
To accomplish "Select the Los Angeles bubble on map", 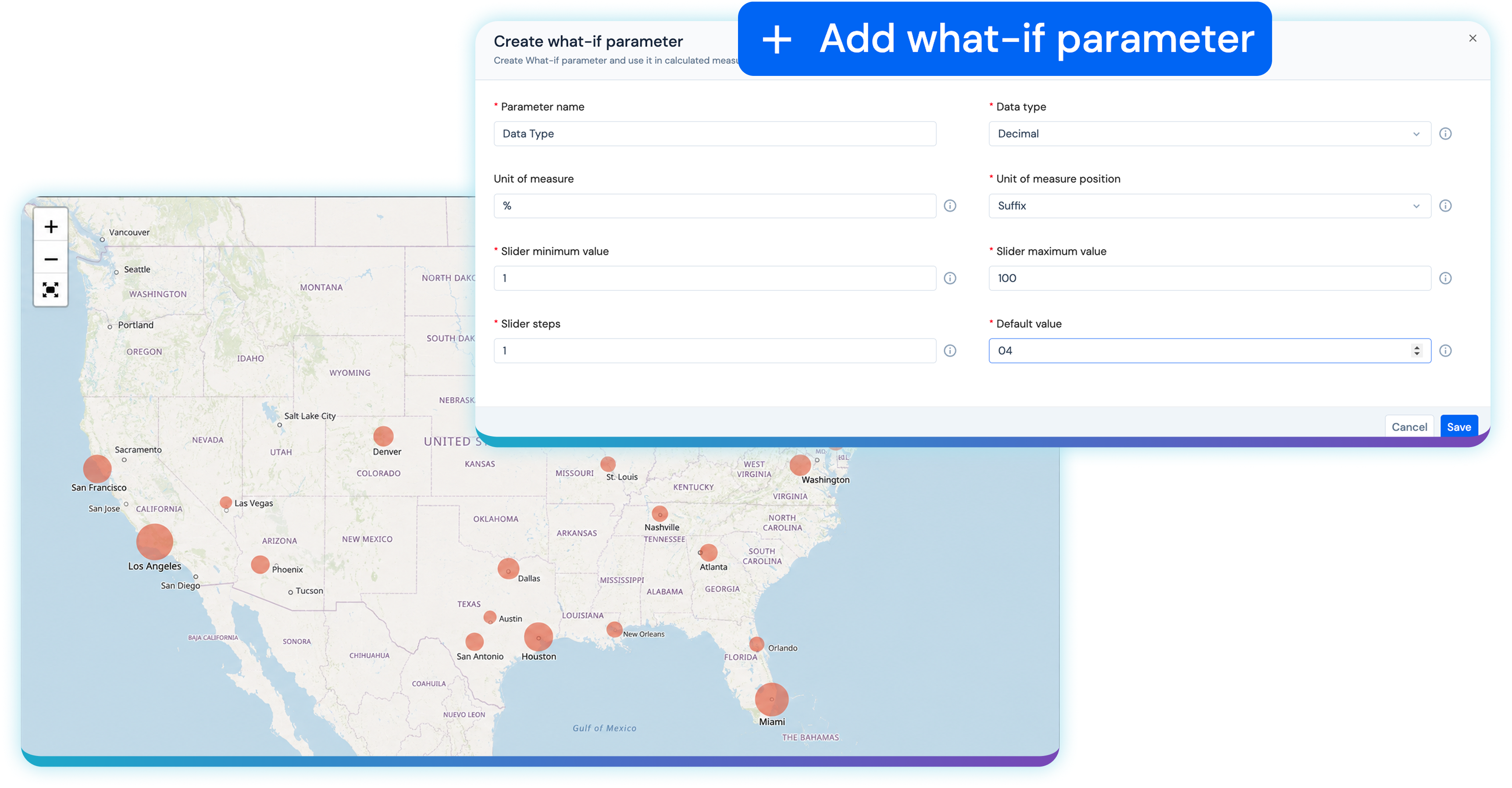I will 154,542.
